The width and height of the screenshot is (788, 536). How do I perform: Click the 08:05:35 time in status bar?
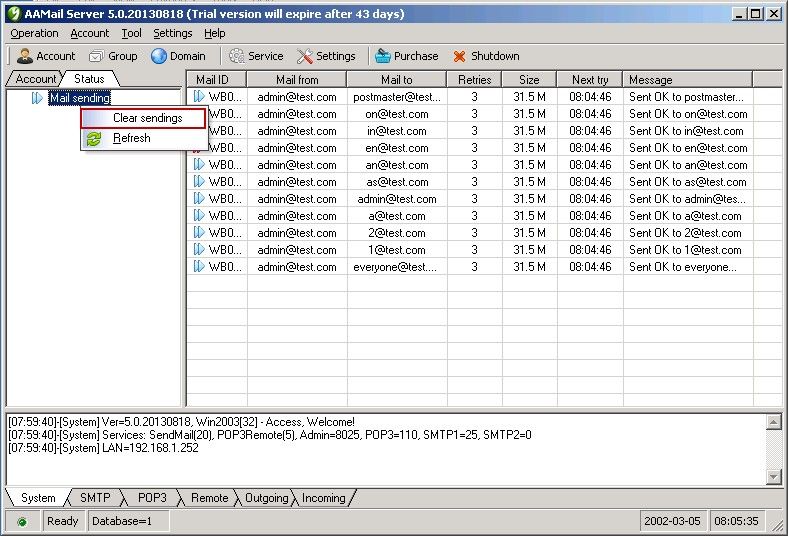[x=736, y=521]
